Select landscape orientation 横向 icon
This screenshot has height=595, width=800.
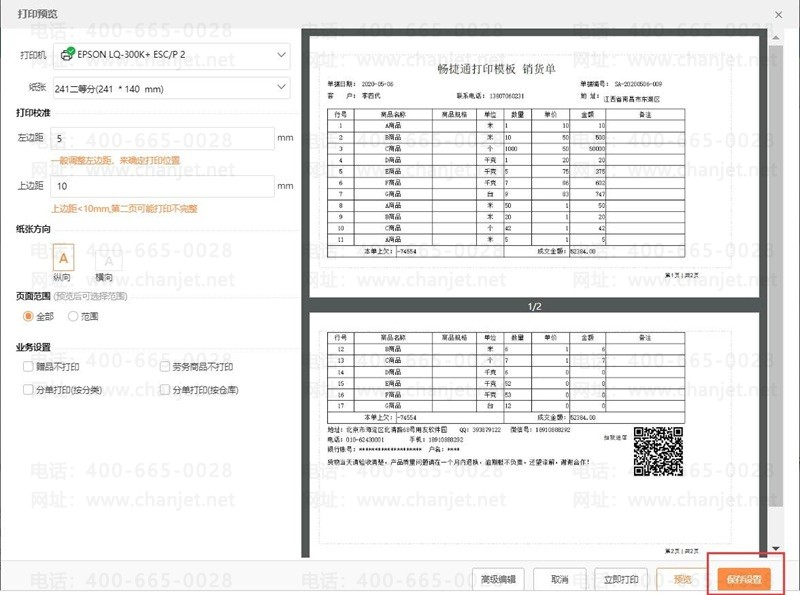pyautogui.click(x=108, y=261)
